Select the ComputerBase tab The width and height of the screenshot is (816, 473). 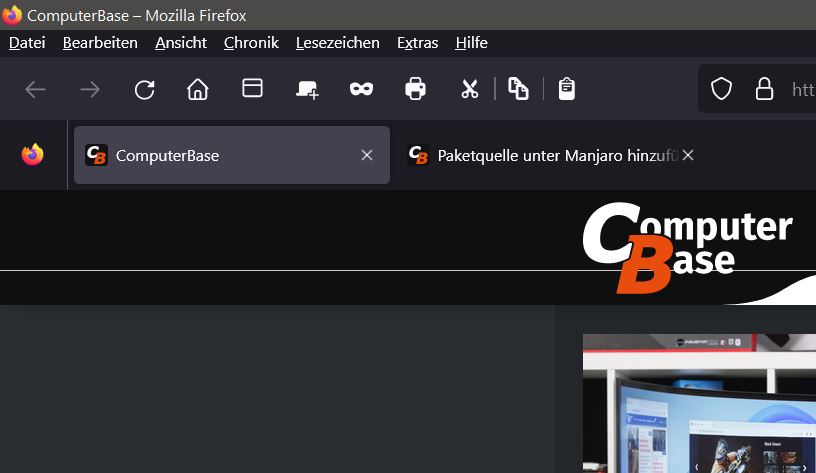coord(232,155)
